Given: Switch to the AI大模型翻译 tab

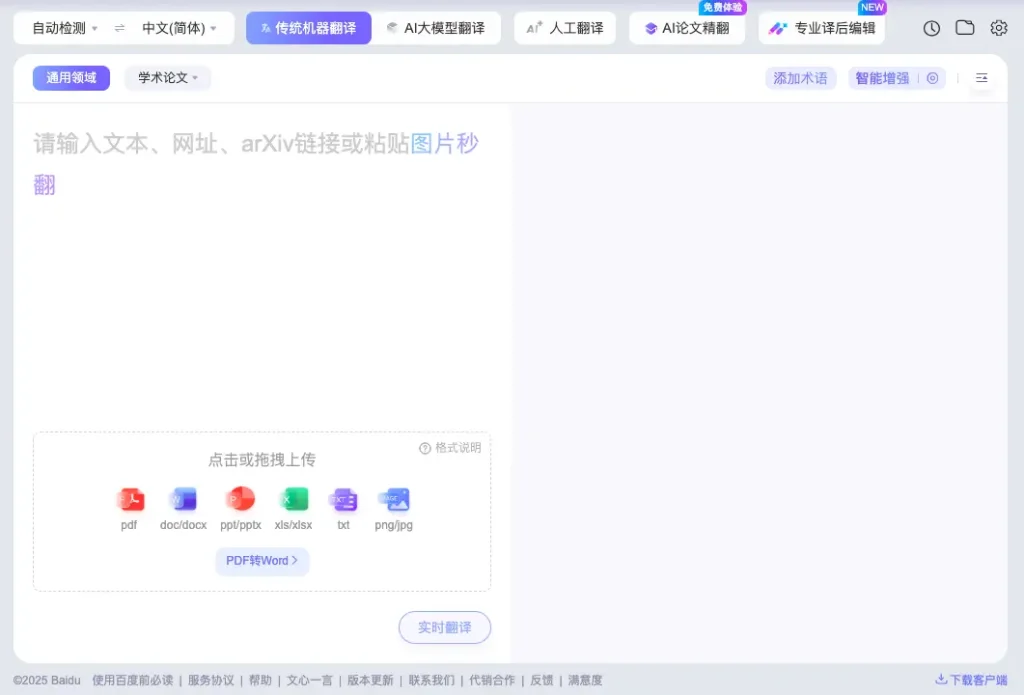Looking at the screenshot, I should (x=436, y=28).
